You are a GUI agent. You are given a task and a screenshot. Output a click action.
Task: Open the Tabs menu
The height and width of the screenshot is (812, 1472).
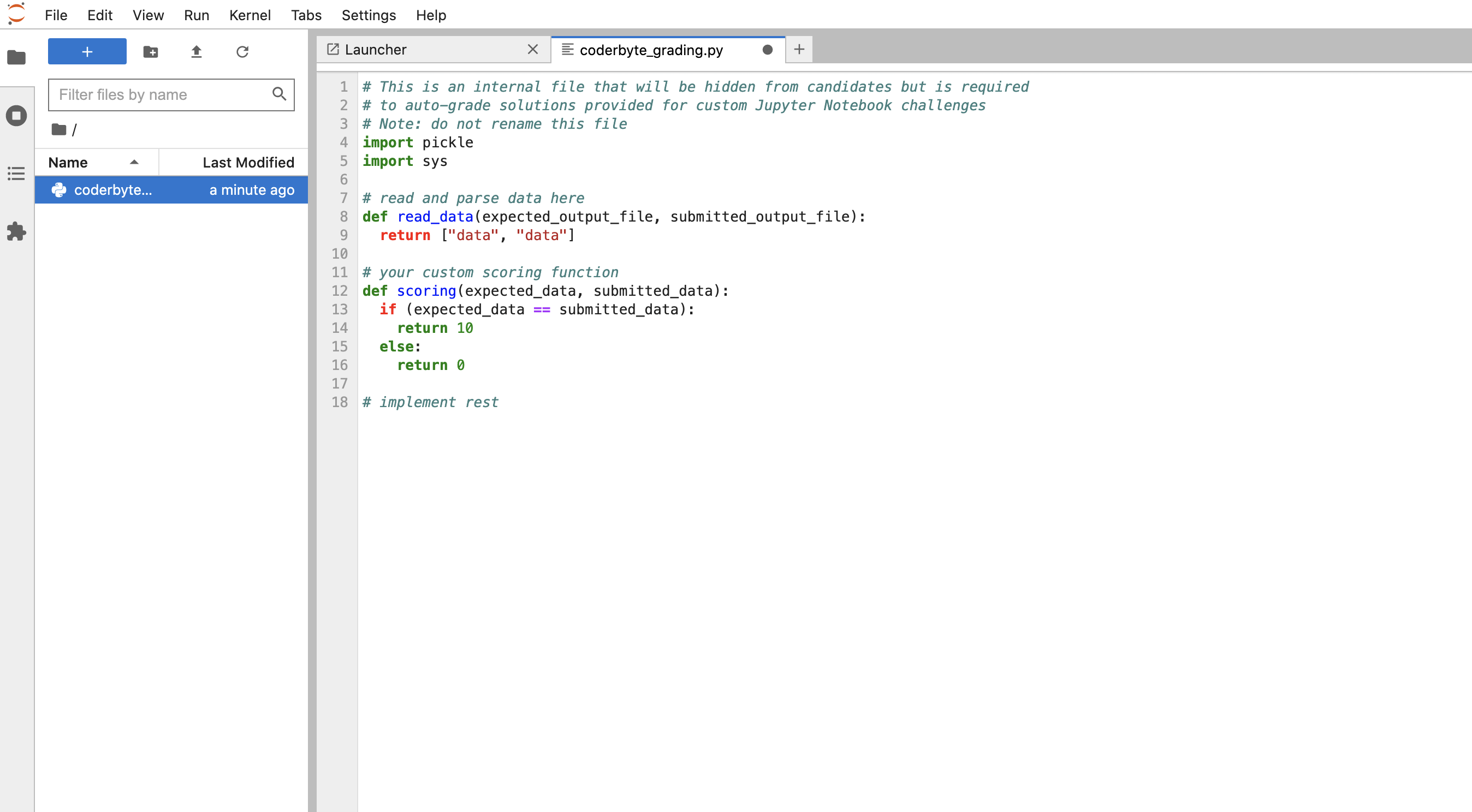tap(306, 15)
